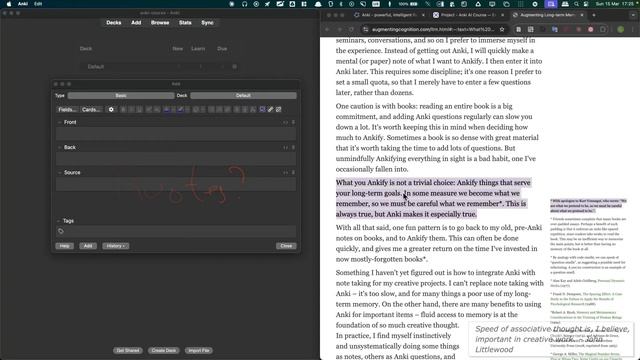Viewport: 640px width, 360px height.
Task: Click into the Source field input
Action: point(176,184)
